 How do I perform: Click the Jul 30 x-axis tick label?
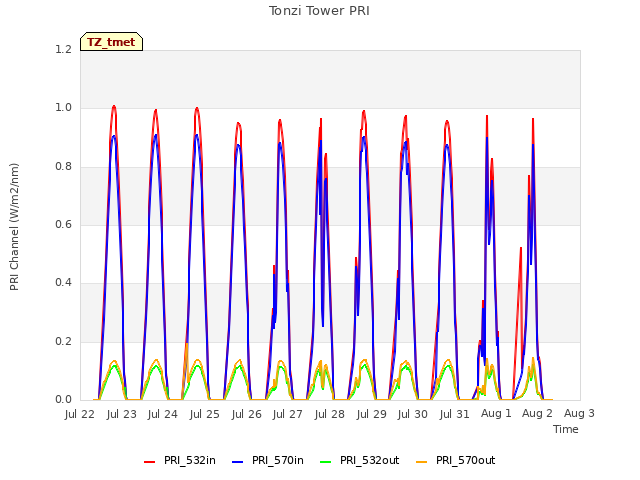pos(413,414)
